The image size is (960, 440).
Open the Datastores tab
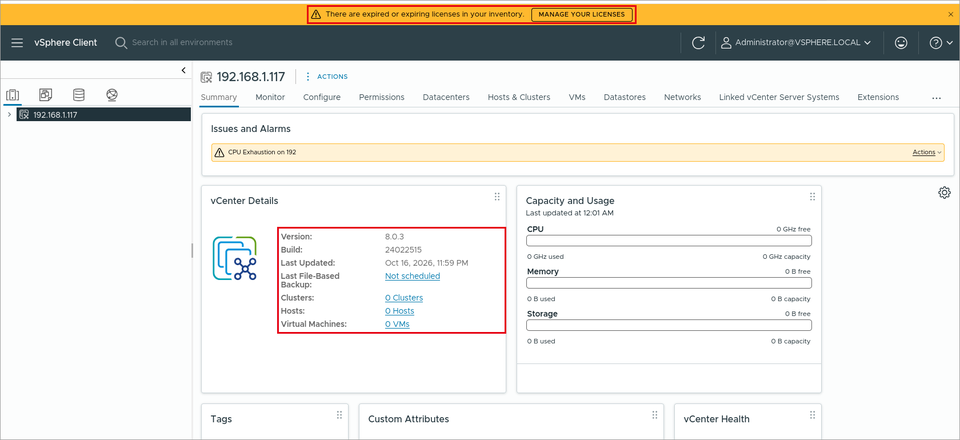[x=624, y=97]
